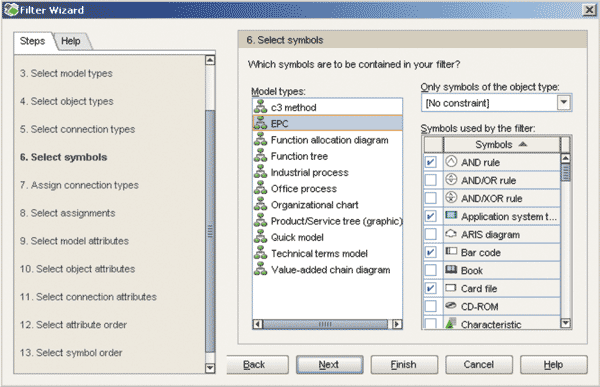Image resolution: width=600 pixels, height=387 pixels.
Task: Click the Back button
Action: (x=258, y=365)
